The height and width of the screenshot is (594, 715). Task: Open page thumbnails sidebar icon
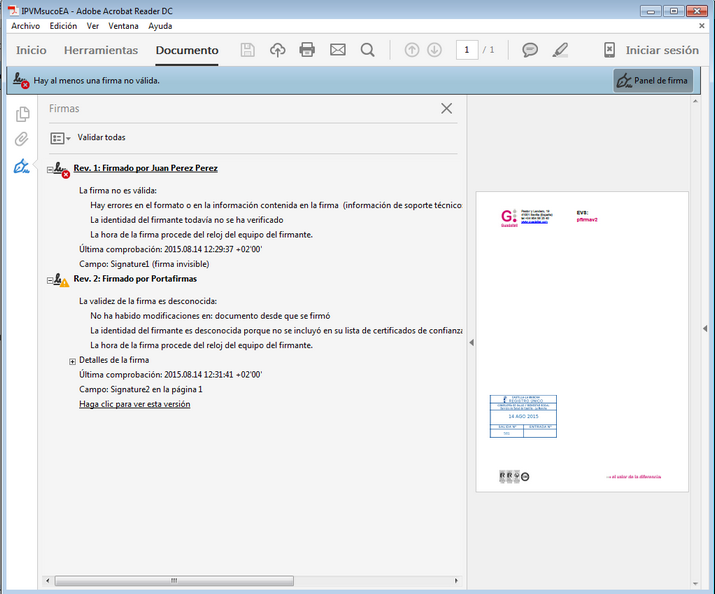click(x=22, y=114)
